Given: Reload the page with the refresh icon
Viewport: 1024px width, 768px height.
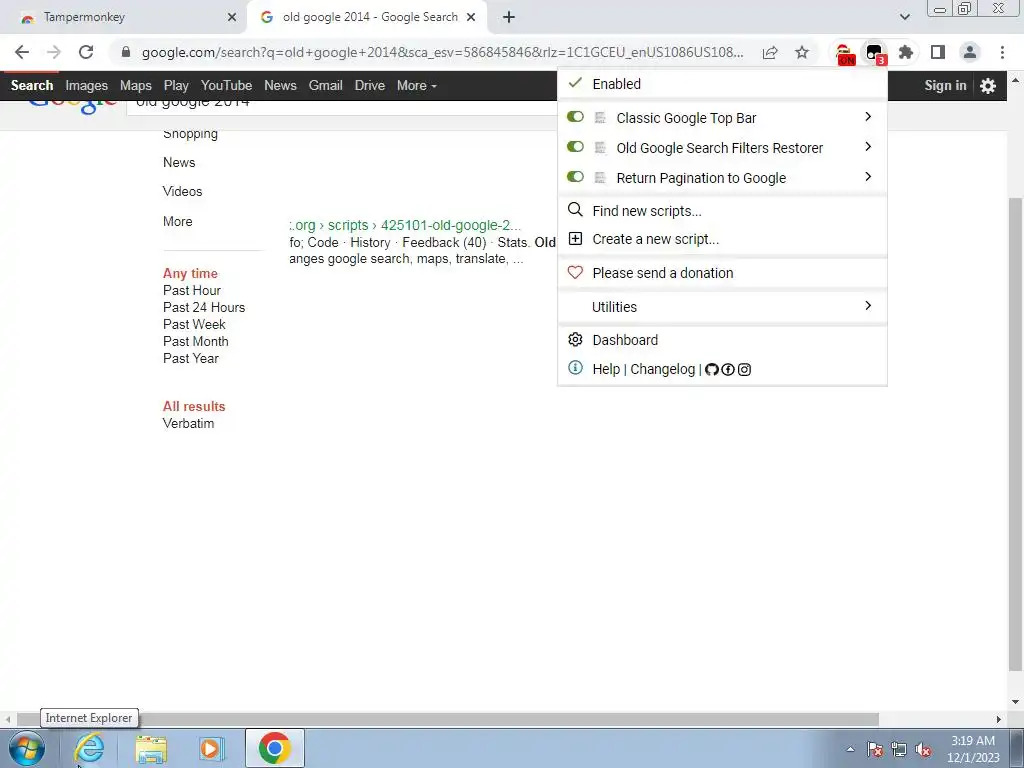Looking at the screenshot, I should [86, 52].
